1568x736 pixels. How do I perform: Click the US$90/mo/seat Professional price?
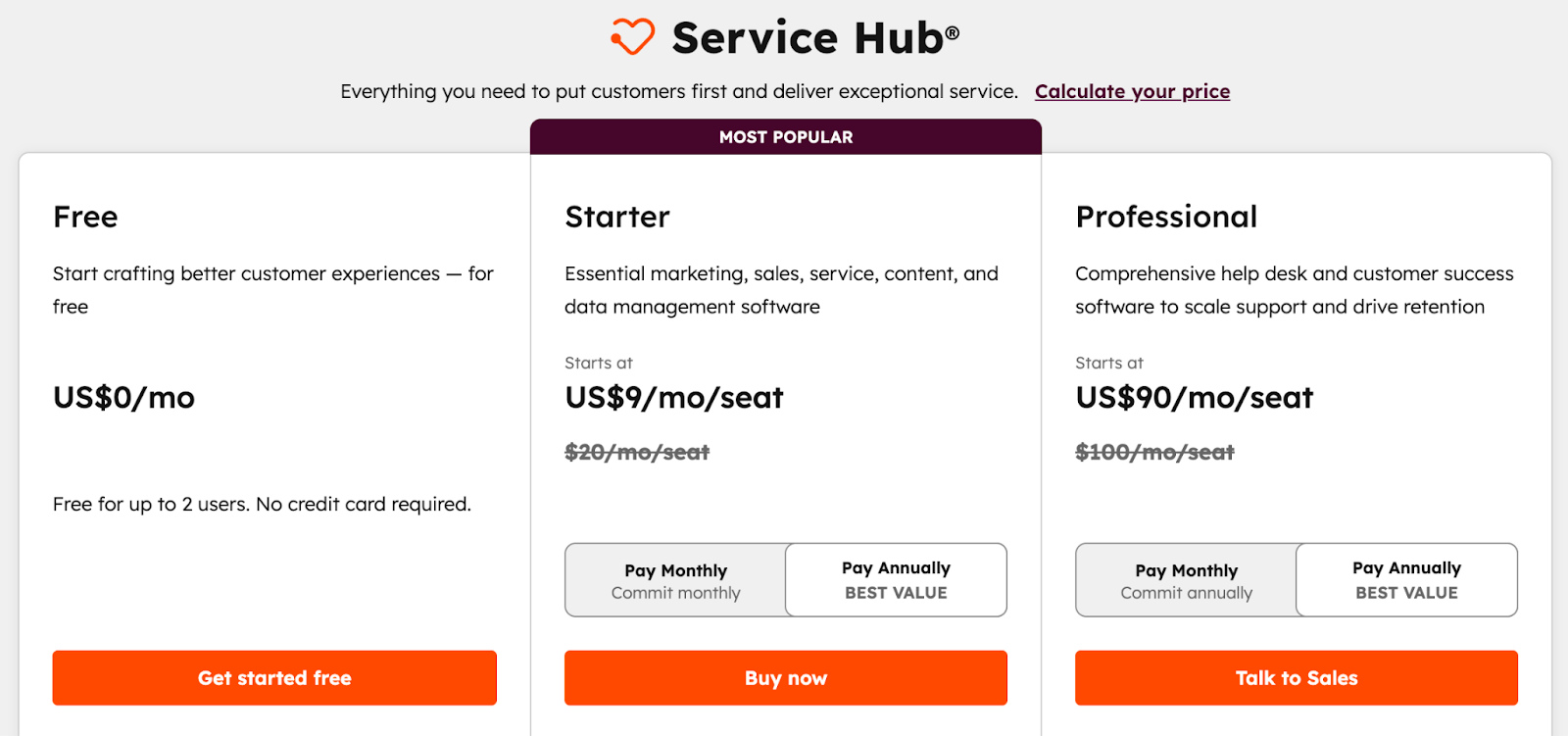pyautogui.click(x=1194, y=398)
